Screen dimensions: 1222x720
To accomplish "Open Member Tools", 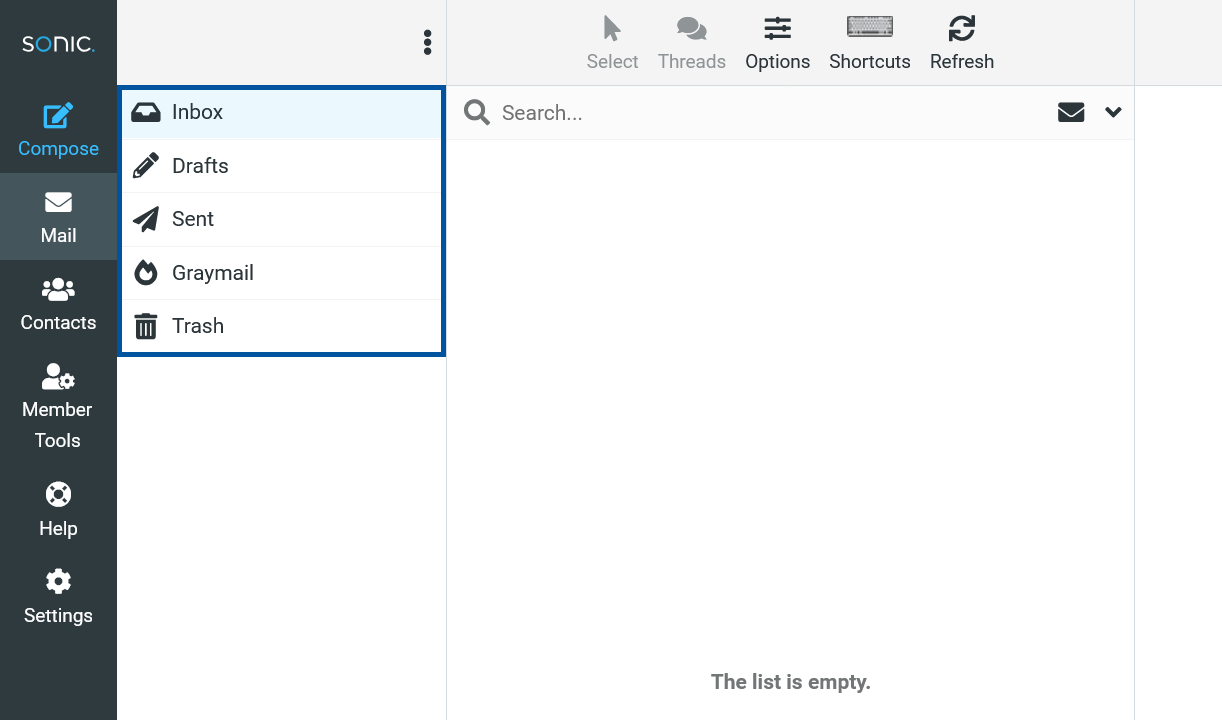I will 58,406.
